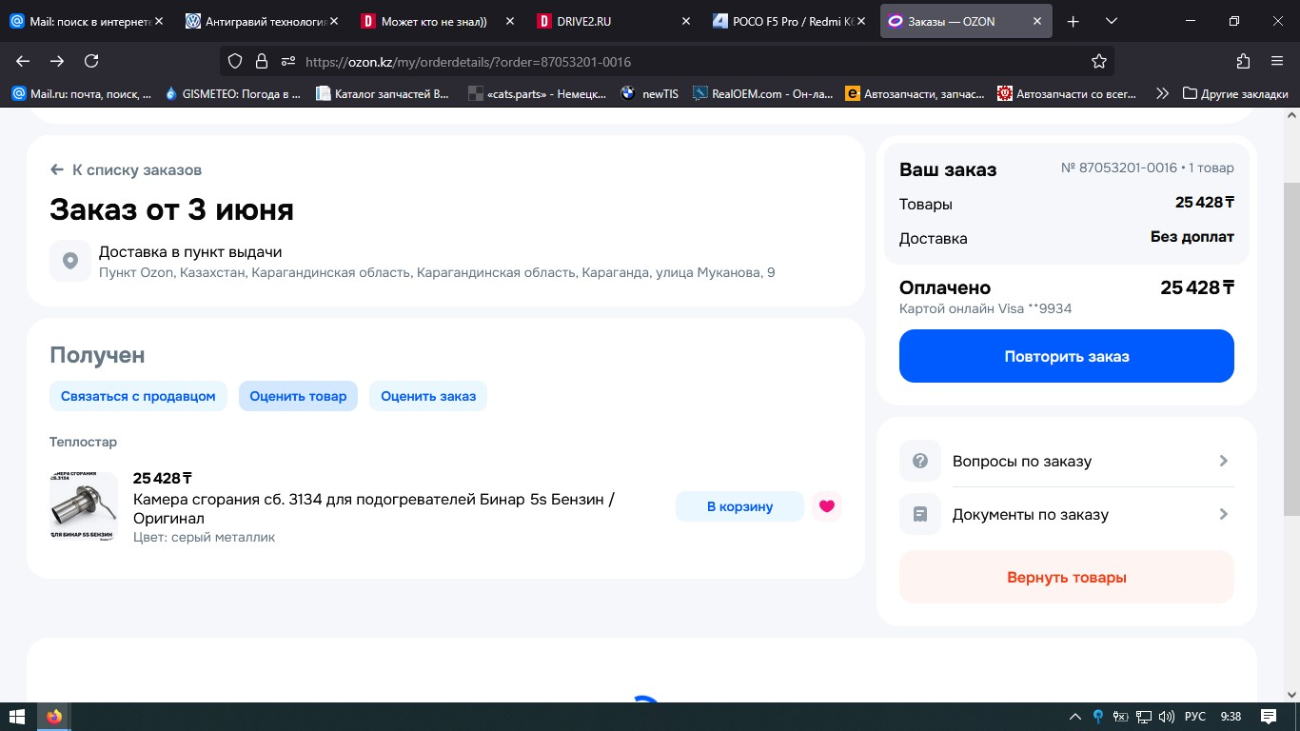
Task: Add product to favorites with heart icon
Action: [826, 506]
